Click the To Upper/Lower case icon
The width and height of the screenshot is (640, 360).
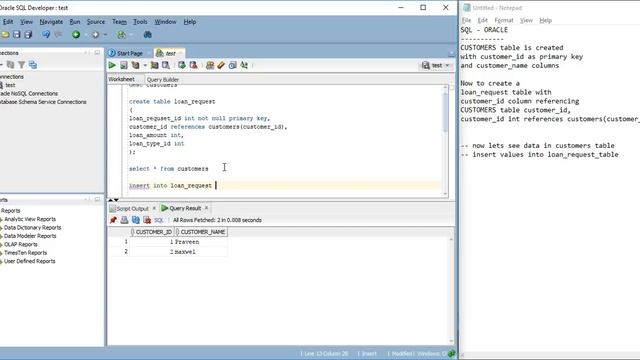pyautogui.click(x=244, y=65)
